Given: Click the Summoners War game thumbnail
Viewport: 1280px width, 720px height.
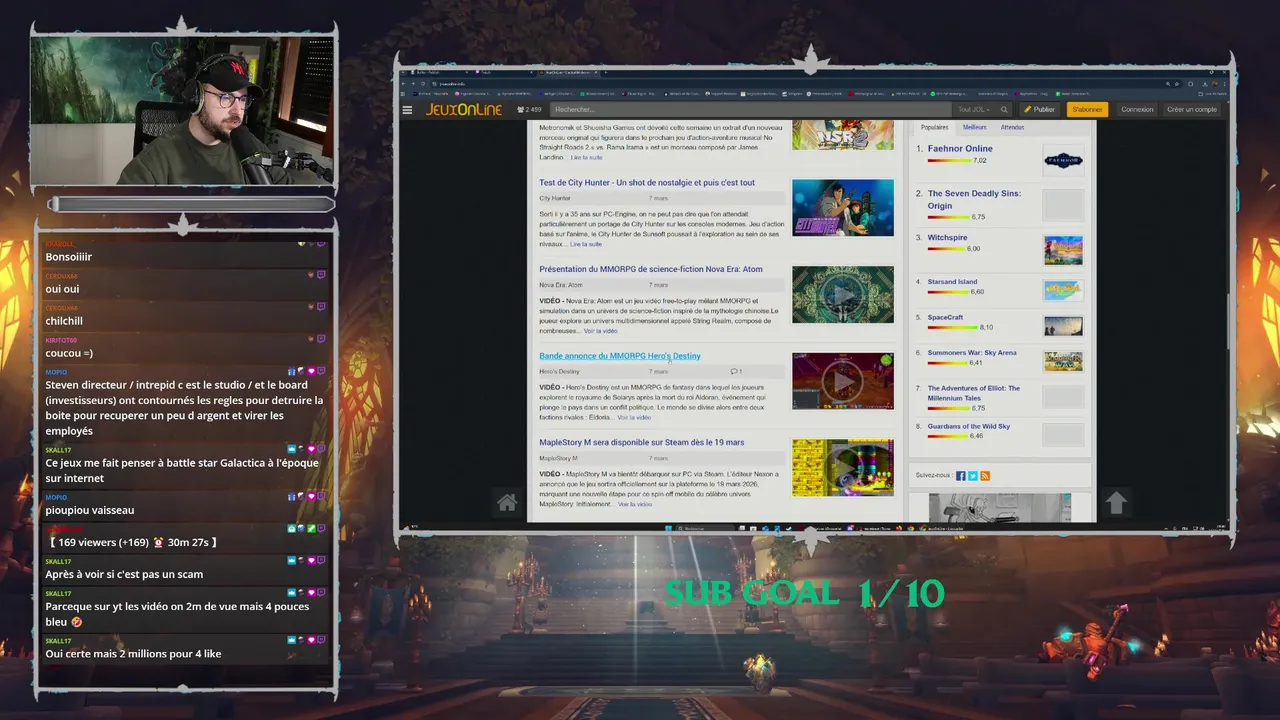Looking at the screenshot, I should pyautogui.click(x=1063, y=361).
